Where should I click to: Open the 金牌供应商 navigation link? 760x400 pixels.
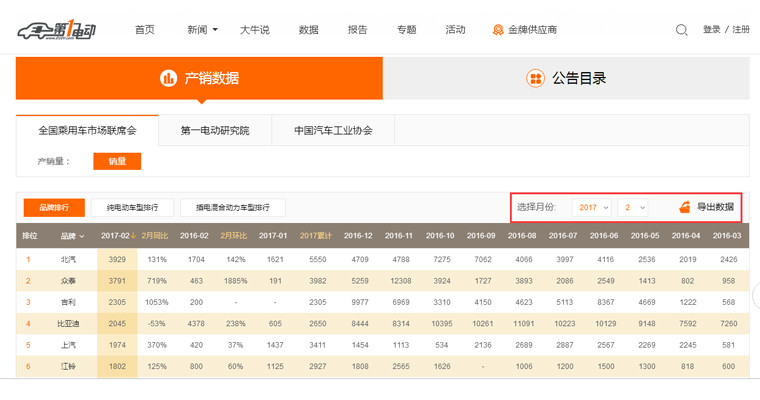[532, 30]
